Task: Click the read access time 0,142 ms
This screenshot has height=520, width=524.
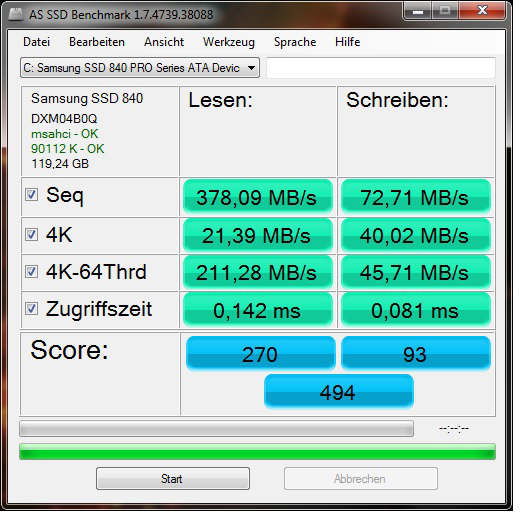Action: [x=258, y=310]
